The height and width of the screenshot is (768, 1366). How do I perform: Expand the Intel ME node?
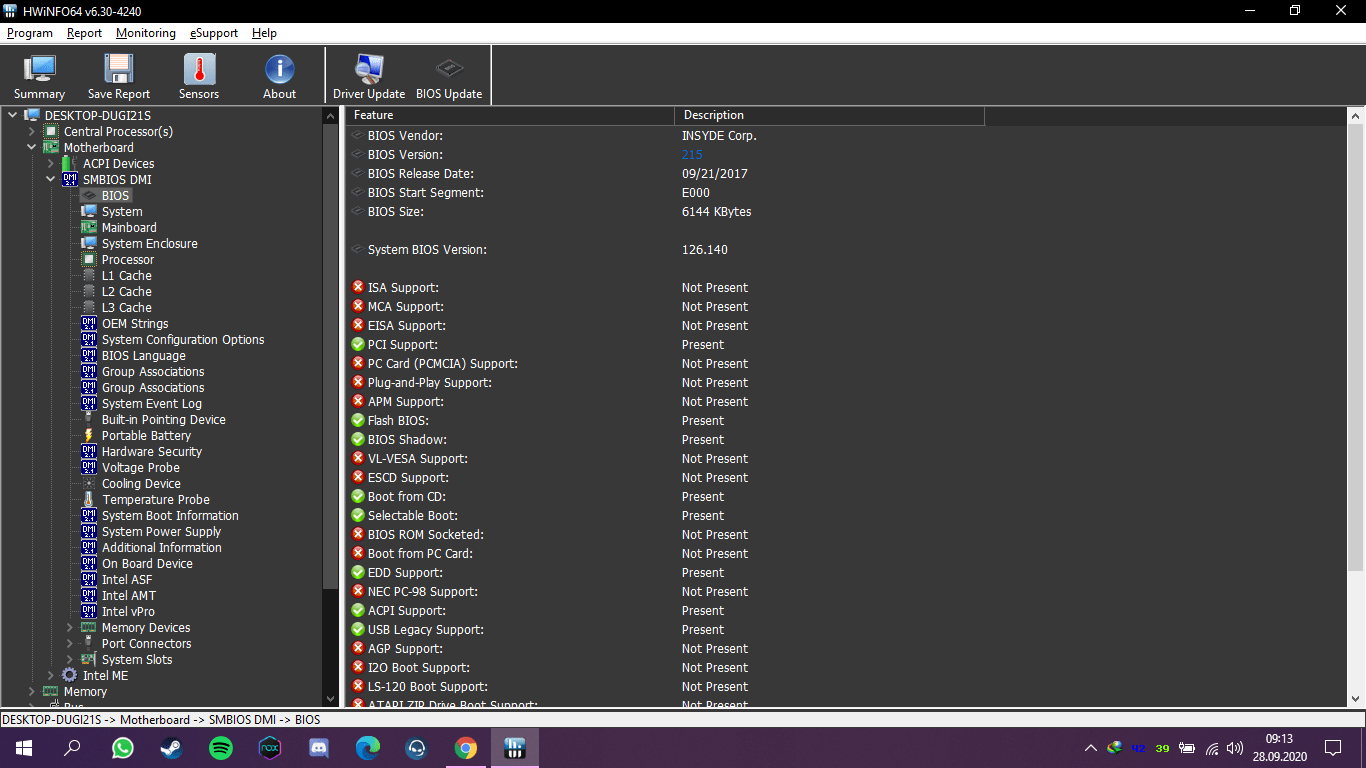pos(51,675)
